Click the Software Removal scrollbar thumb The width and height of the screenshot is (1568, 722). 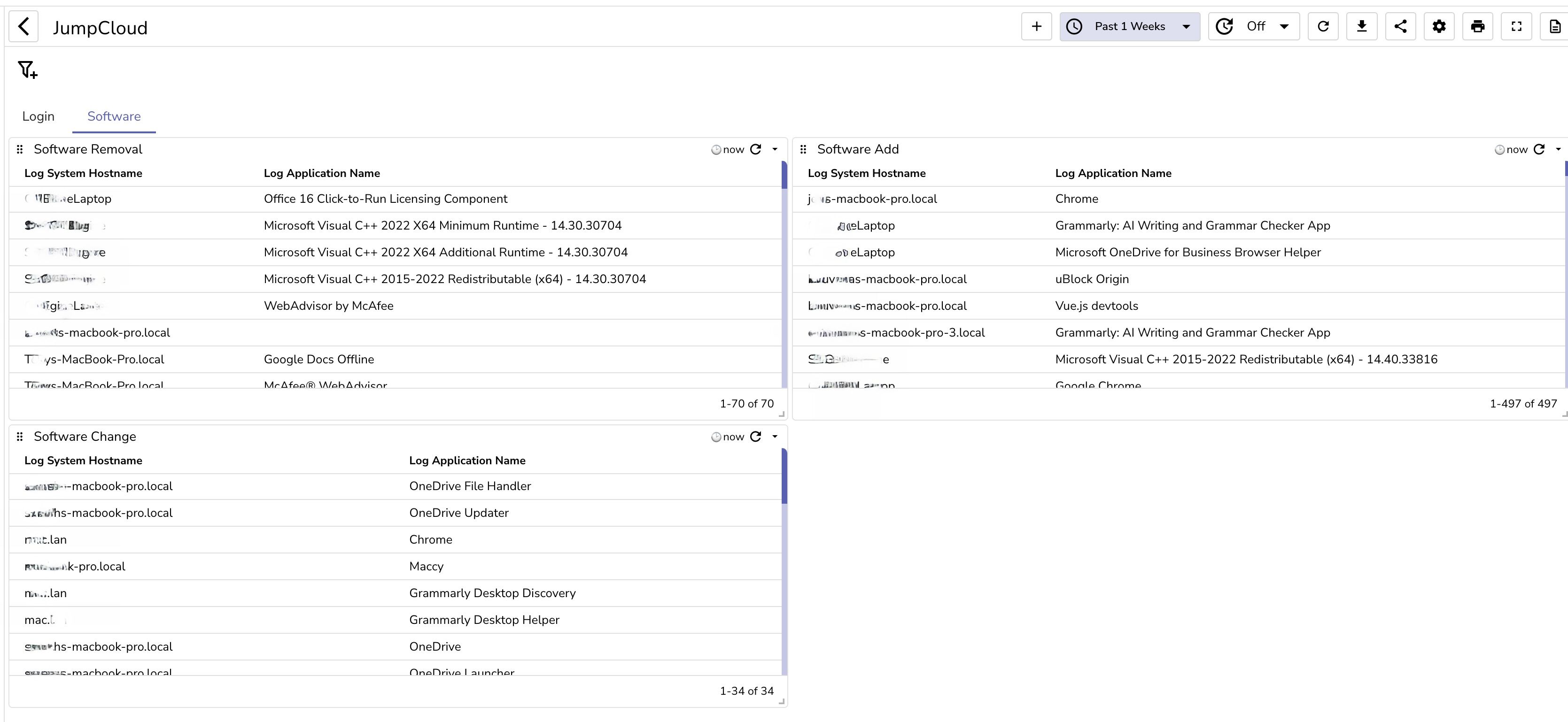[x=784, y=175]
